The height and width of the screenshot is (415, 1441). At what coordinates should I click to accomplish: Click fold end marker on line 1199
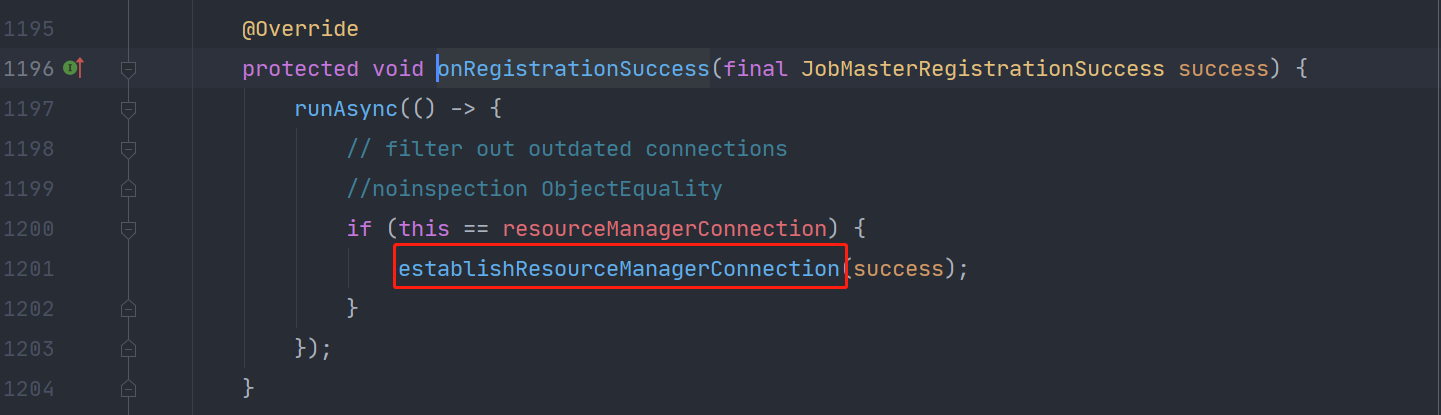coord(127,189)
